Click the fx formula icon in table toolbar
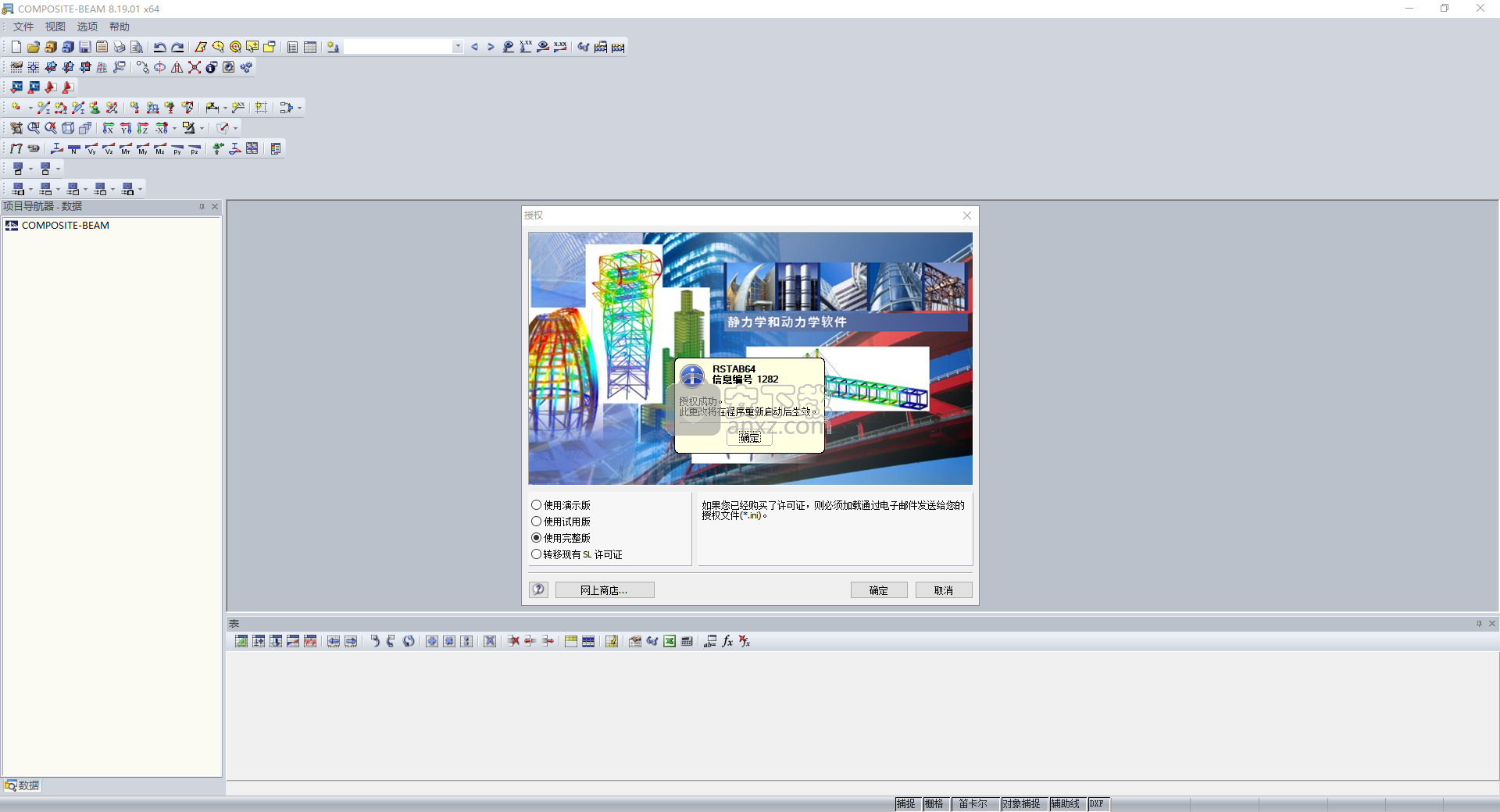The height and width of the screenshot is (812, 1500). [x=727, y=641]
